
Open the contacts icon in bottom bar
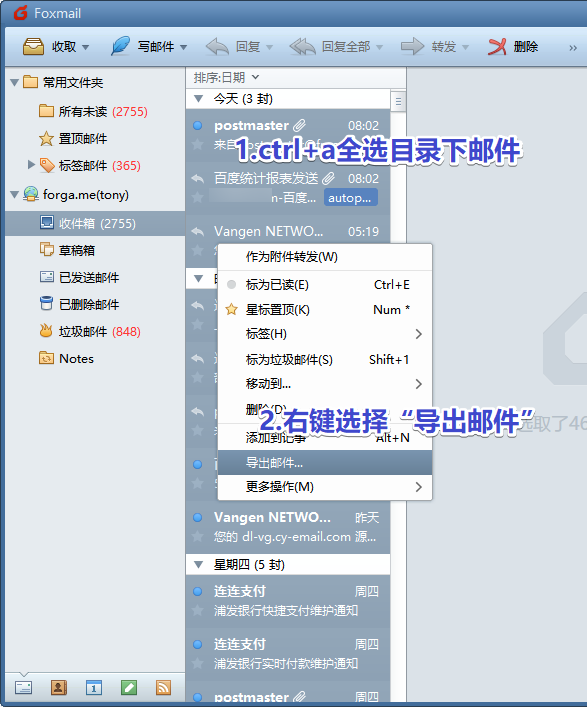pyautogui.click(x=59, y=688)
